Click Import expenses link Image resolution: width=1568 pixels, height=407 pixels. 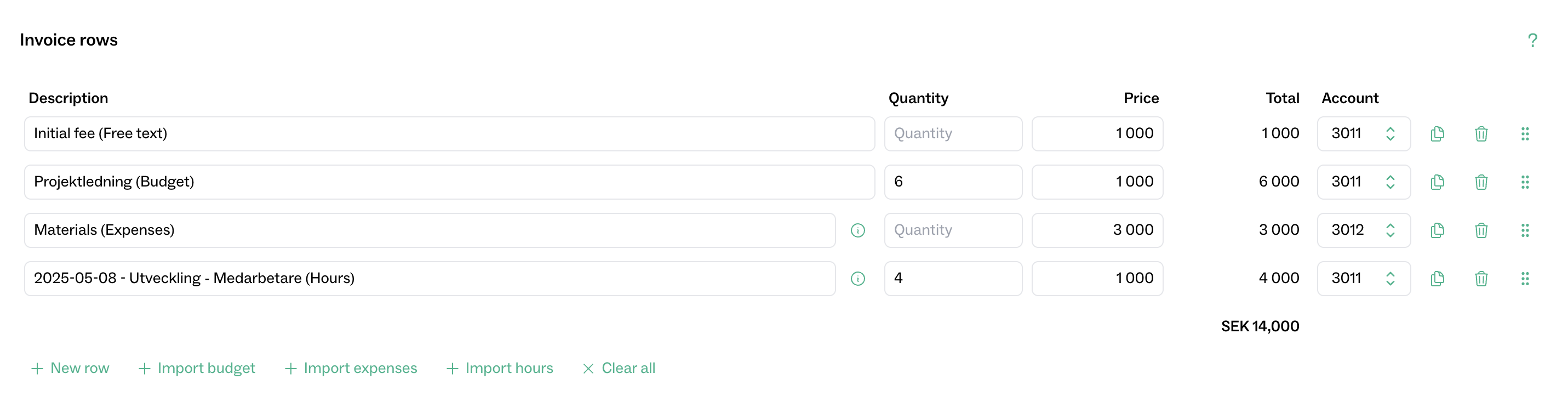351,368
